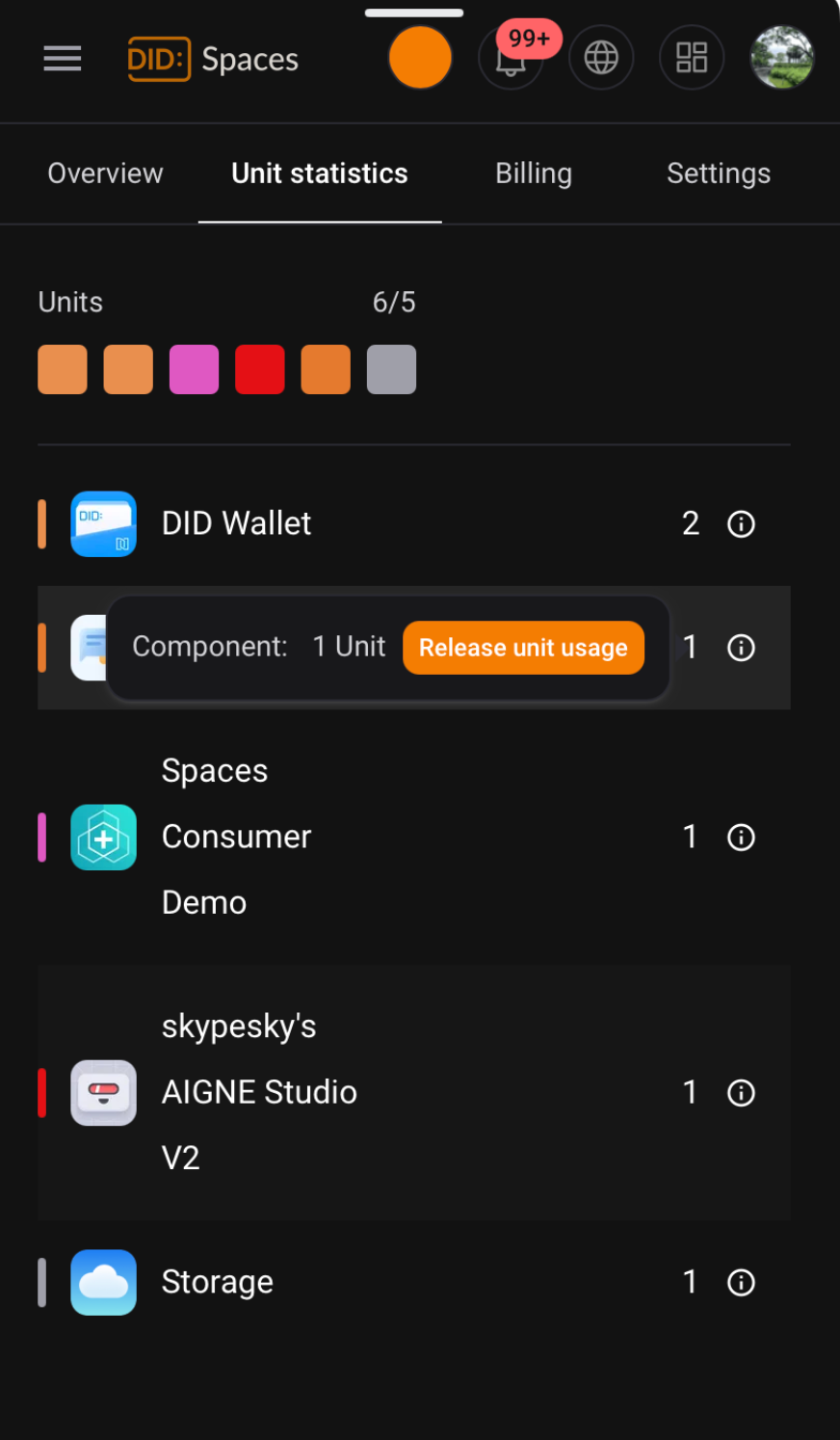
Task: Go to the Settings tab
Action: pyautogui.click(x=719, y=173)
